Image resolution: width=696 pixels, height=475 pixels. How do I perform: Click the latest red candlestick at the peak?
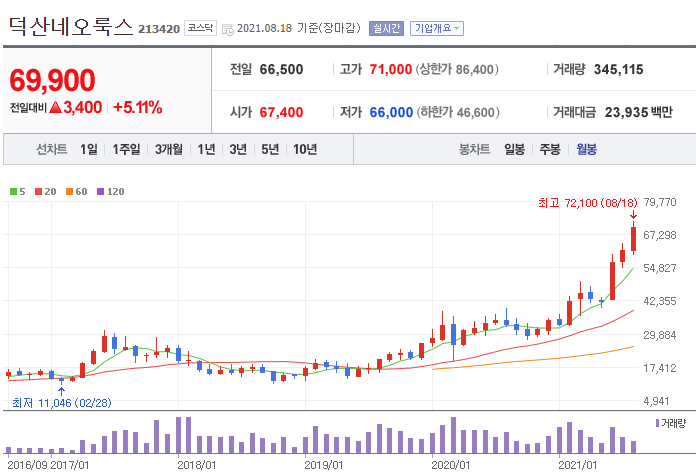pyautogui.click(x=633, y=239)
